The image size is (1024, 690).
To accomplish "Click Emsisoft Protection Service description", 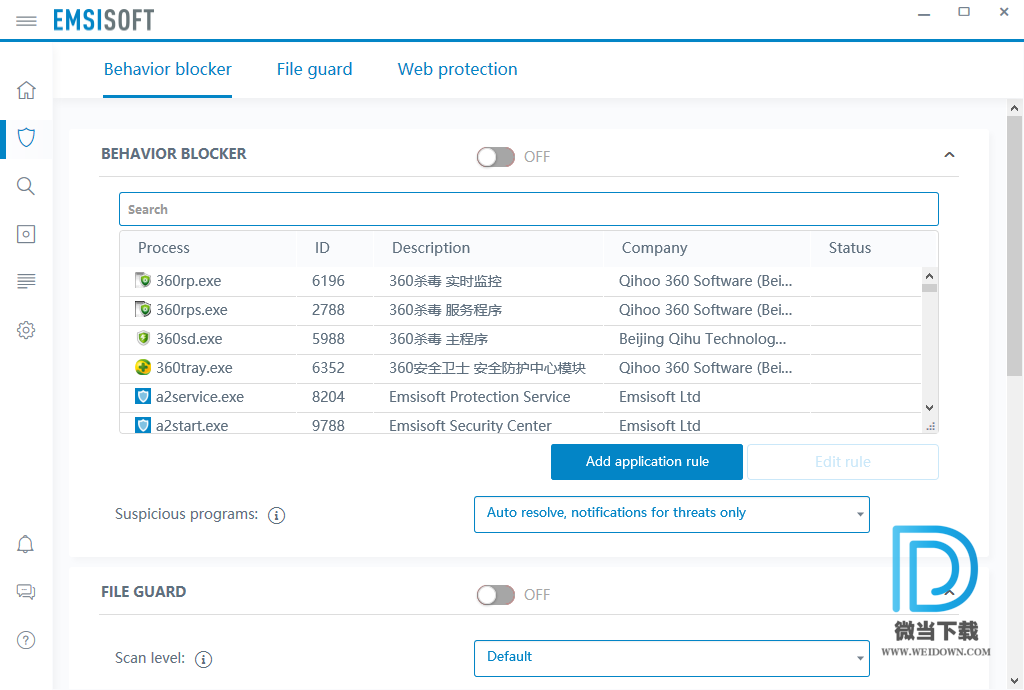I will tap(479, 397).
